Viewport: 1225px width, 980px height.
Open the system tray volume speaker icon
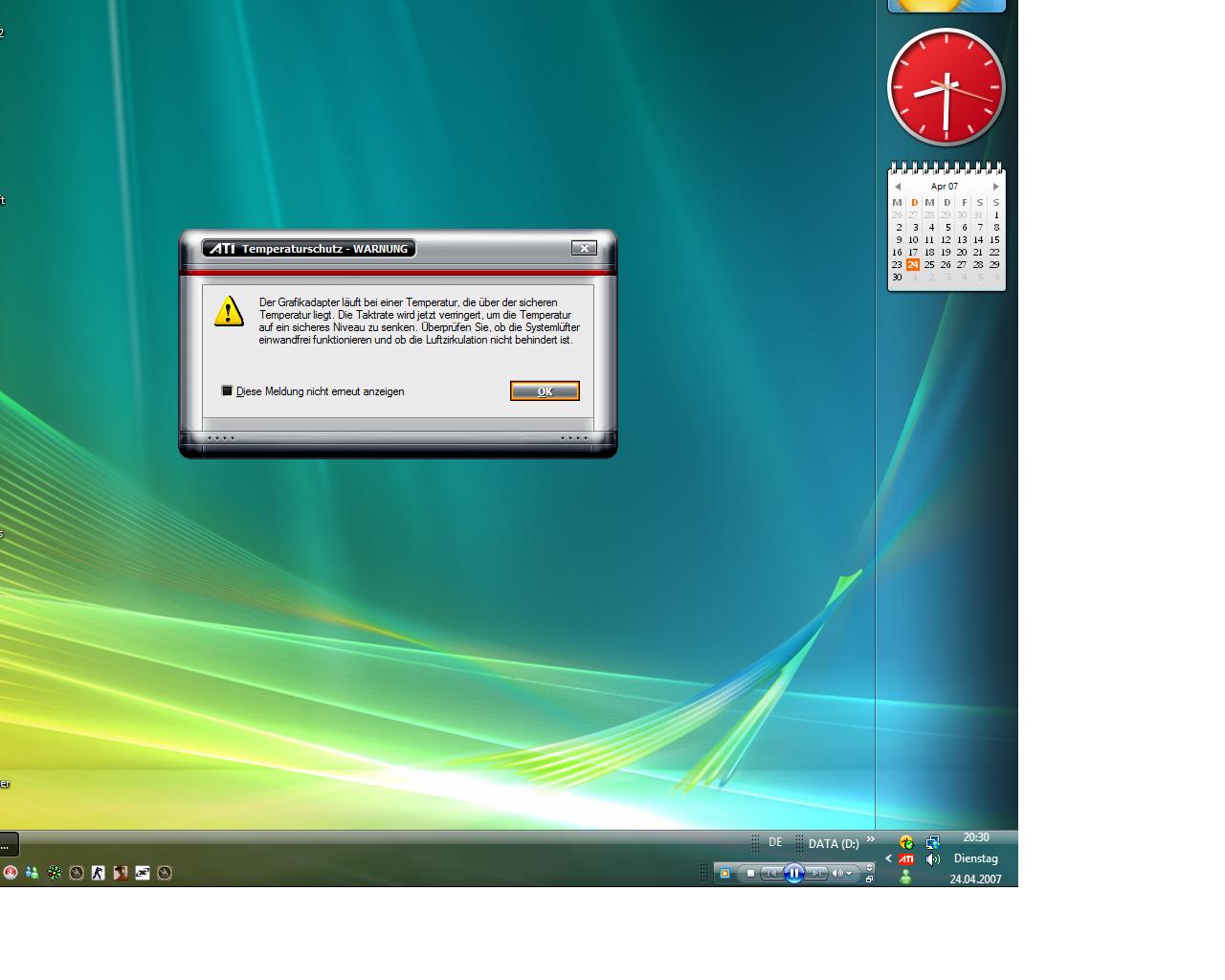[933, 859]
